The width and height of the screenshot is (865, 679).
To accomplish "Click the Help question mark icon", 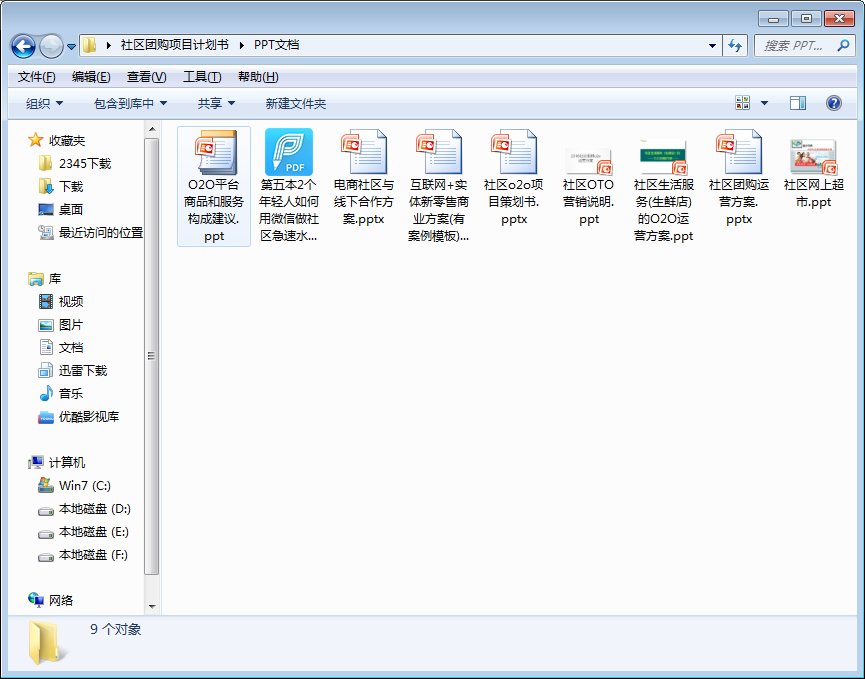I will click(x=833, y=102).
